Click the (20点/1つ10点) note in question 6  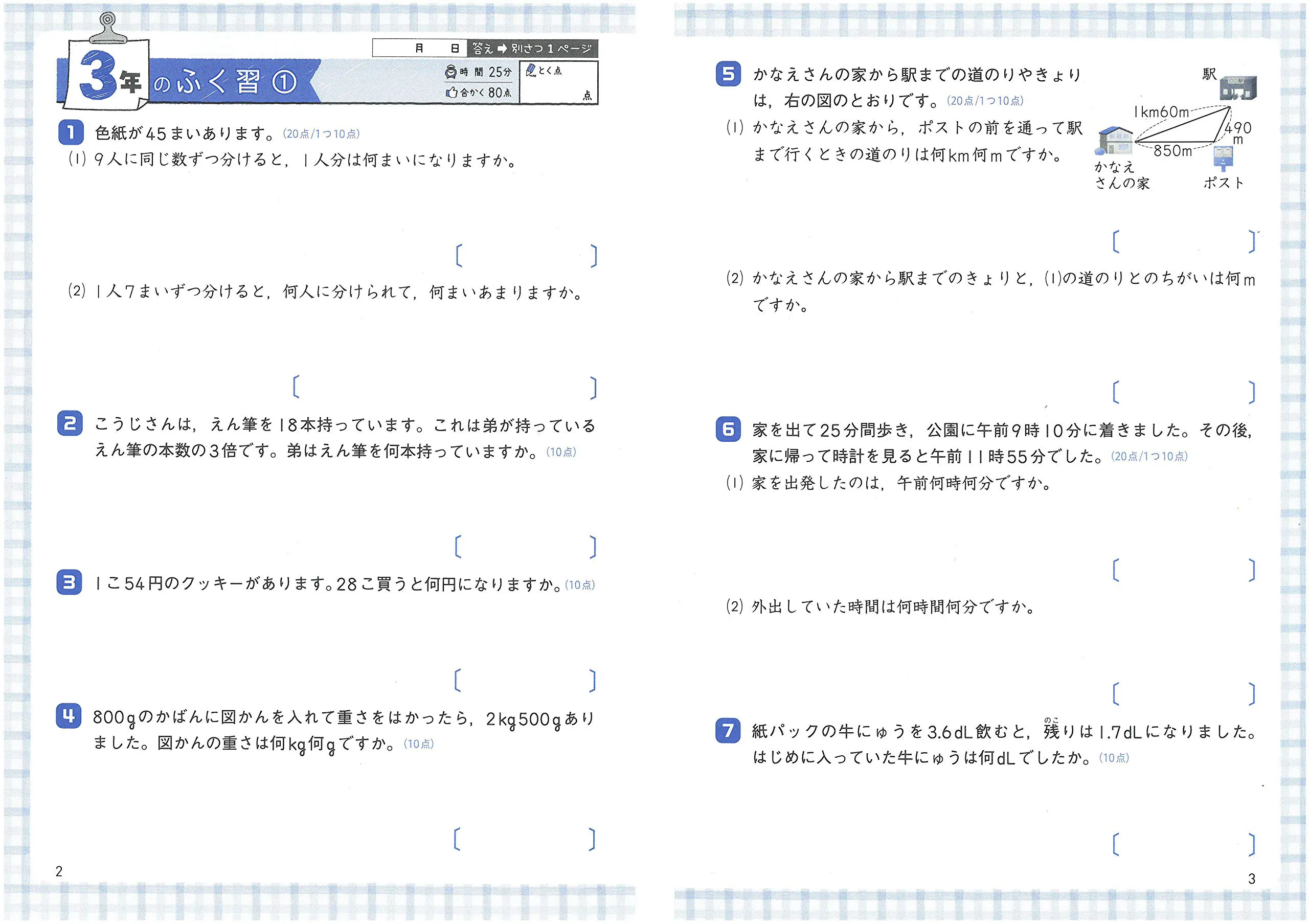[x=1149, y=456]
